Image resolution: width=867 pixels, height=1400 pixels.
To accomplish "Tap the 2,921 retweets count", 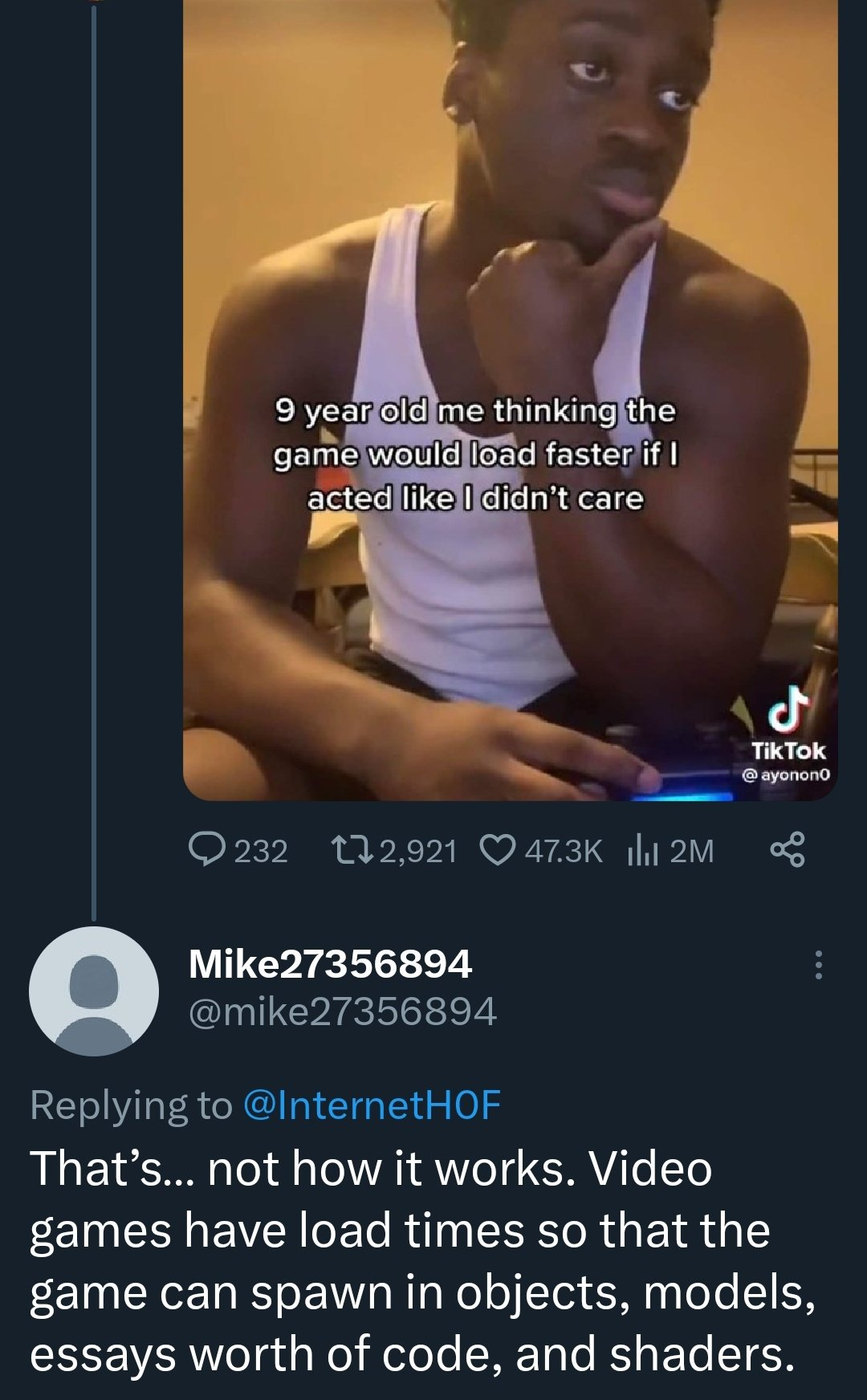I will tap(418, 851).
